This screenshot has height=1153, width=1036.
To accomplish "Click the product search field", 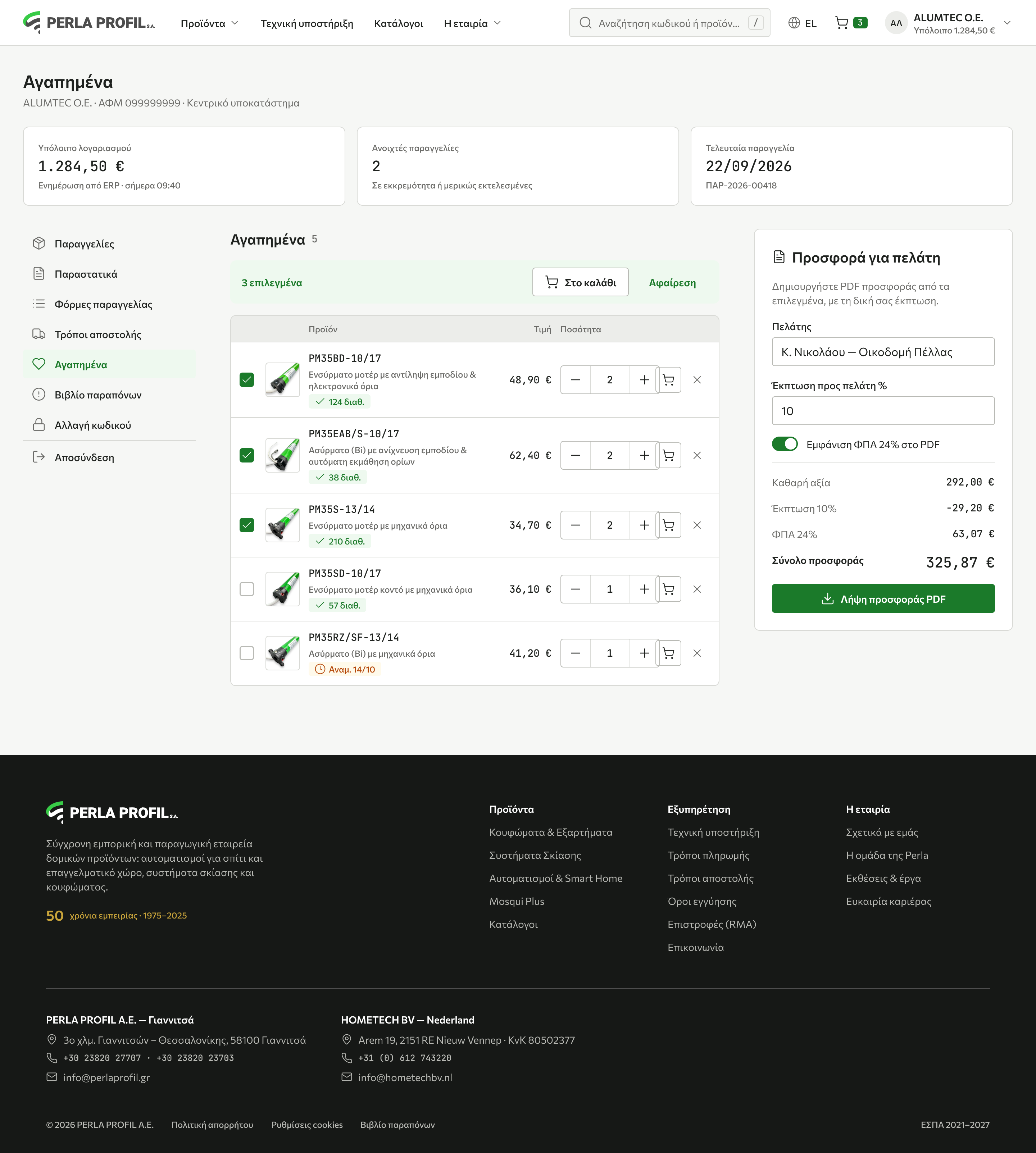I will click(x=669, y=23).
